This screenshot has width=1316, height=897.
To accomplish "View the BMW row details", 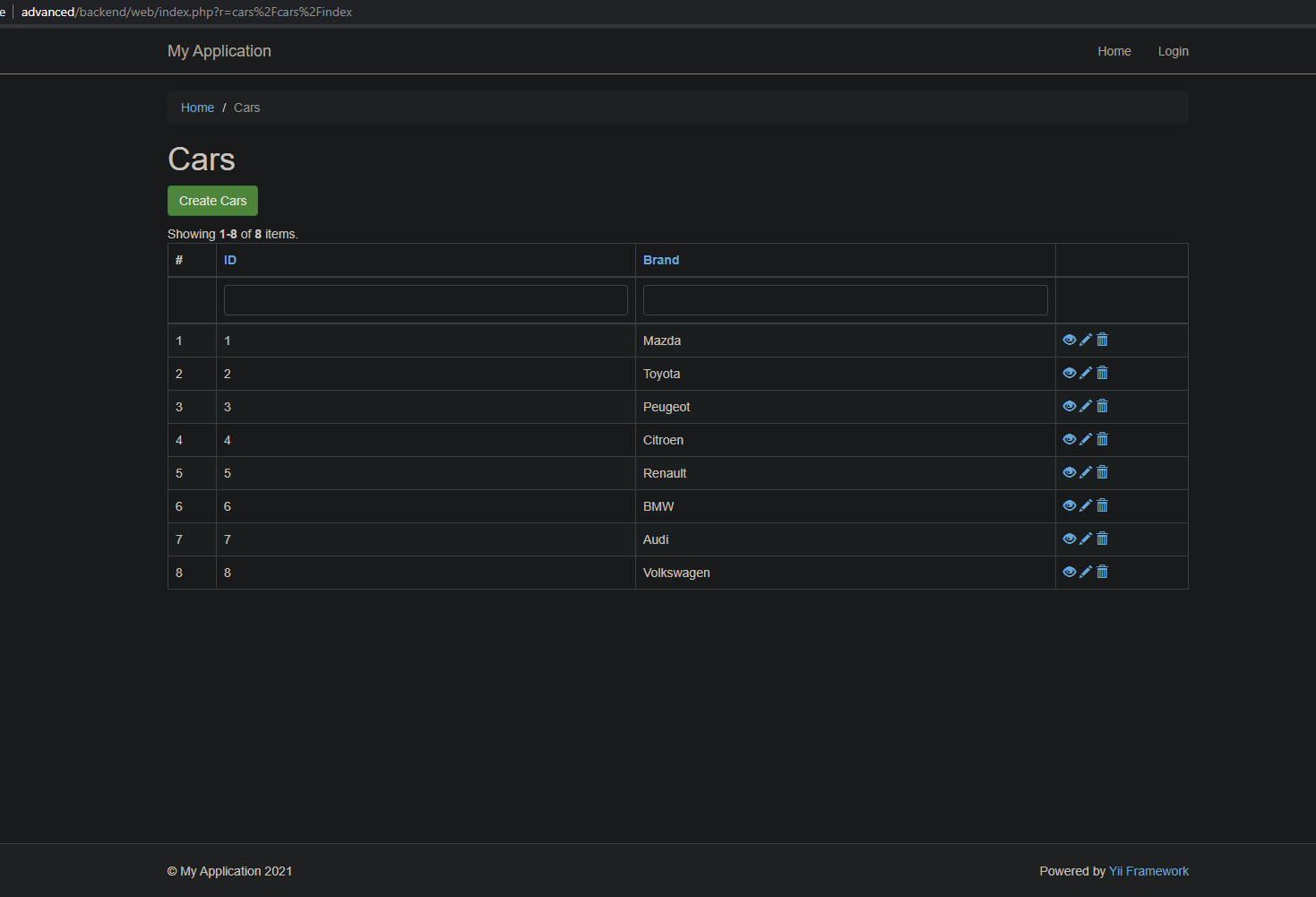I will [1069, 505].
